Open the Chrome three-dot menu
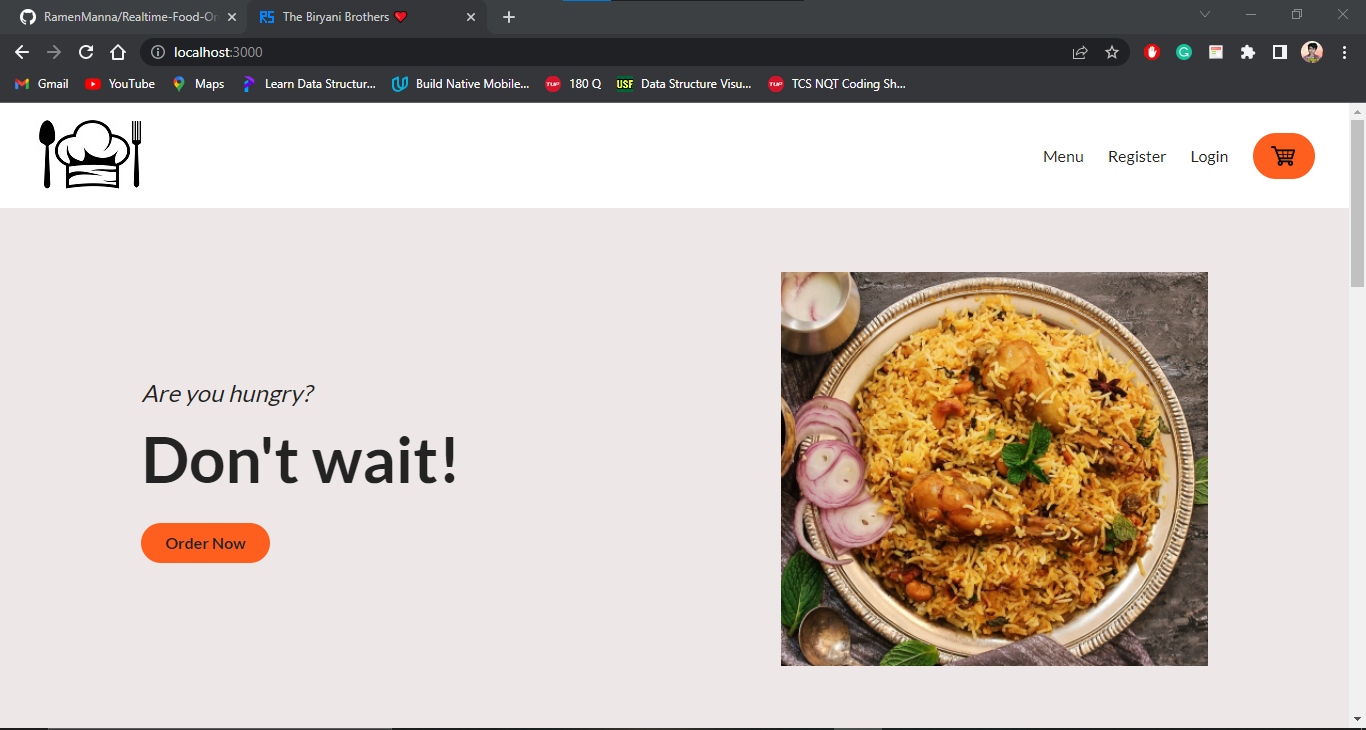1366x730 pixels. pos(1343,52)
